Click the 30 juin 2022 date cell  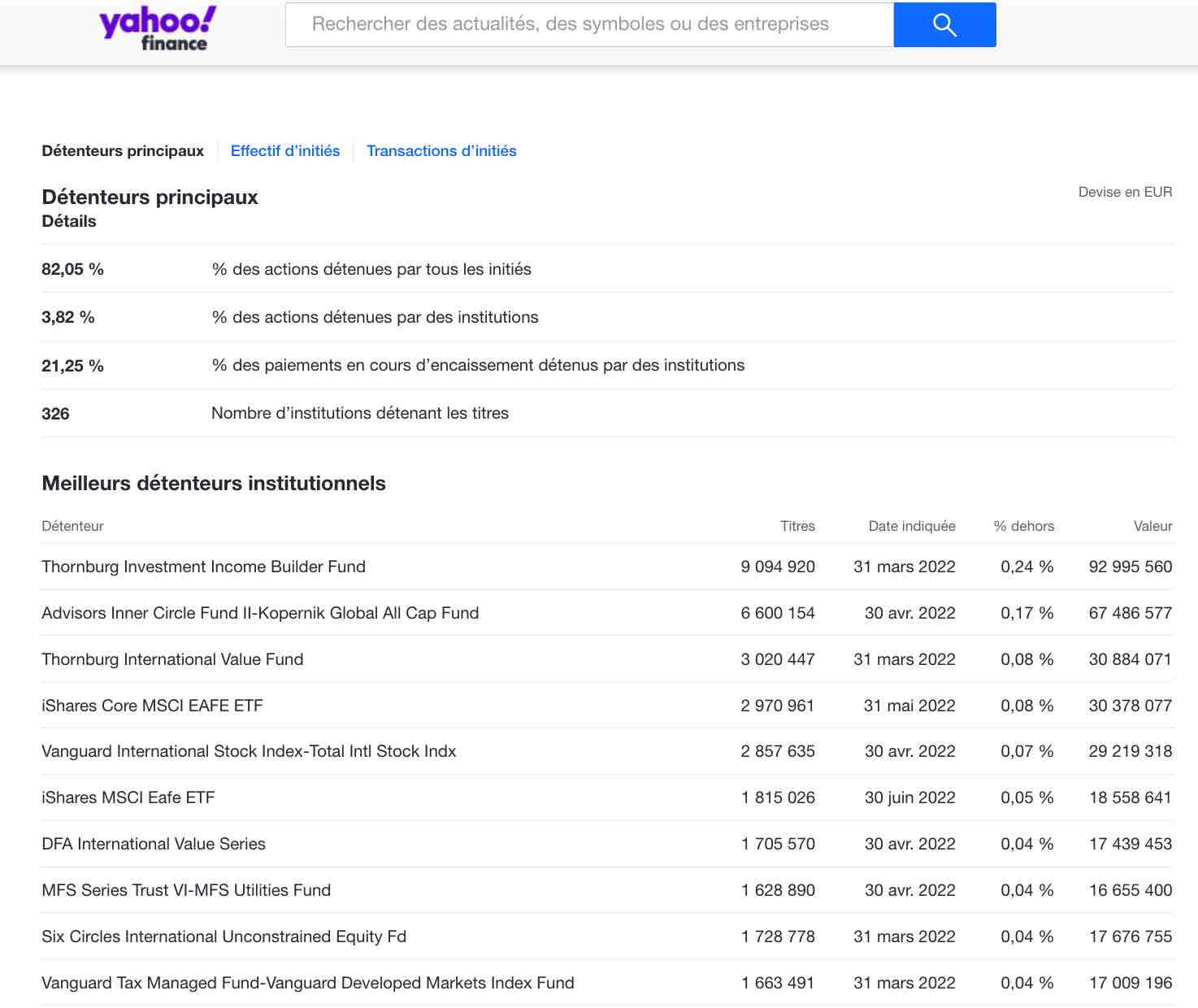point(910,797)
